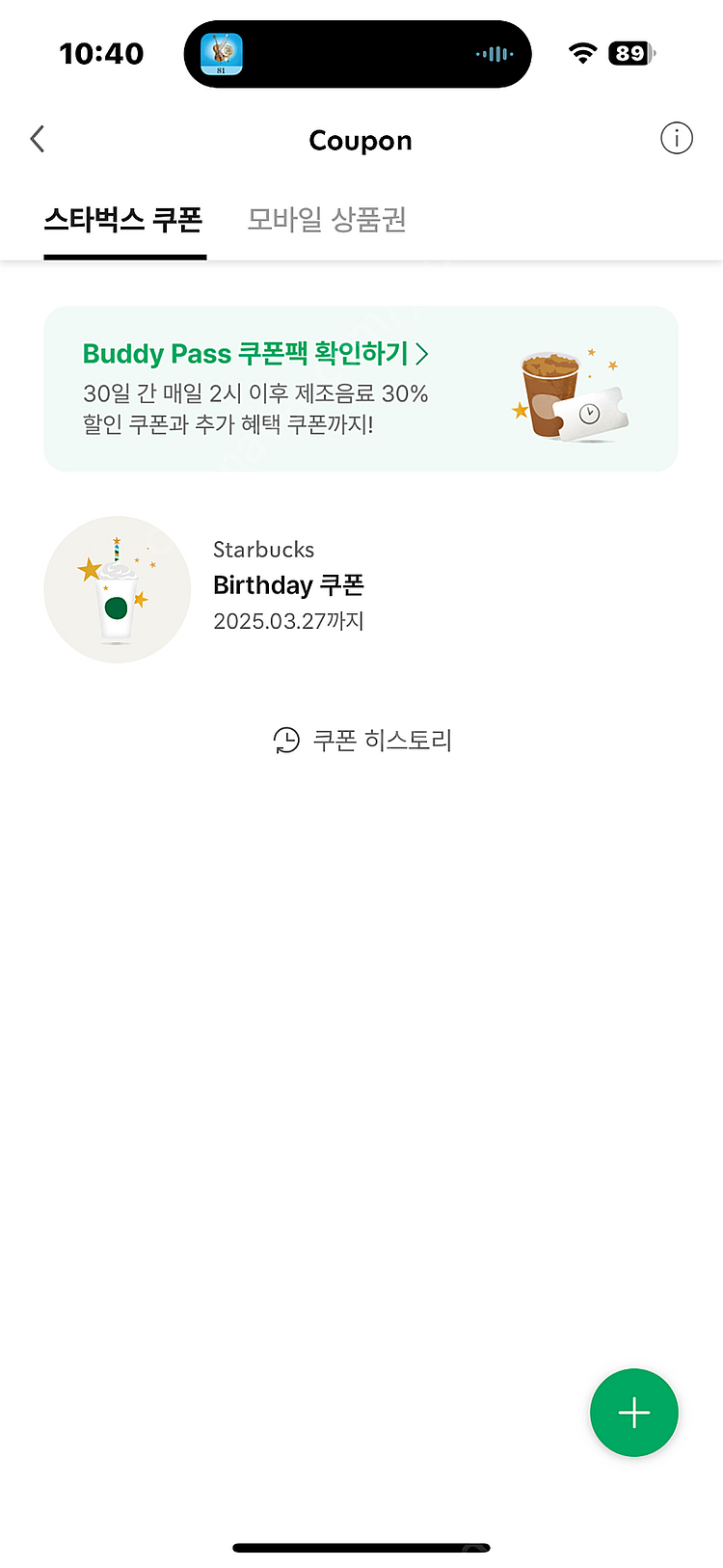Tap the home indicator bar

[x=361, y=1548]
